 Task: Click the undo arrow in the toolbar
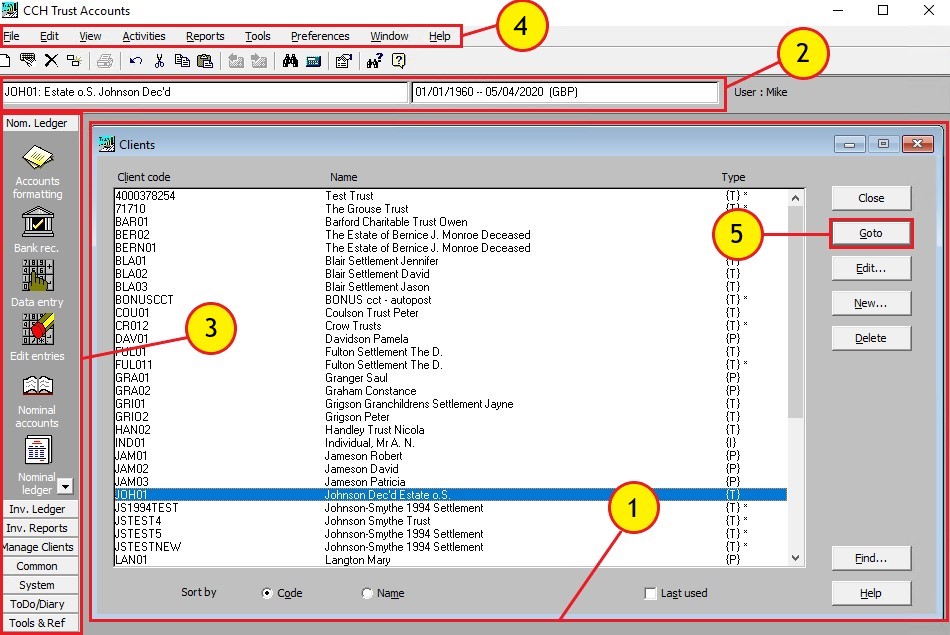[x=136, y=61]
